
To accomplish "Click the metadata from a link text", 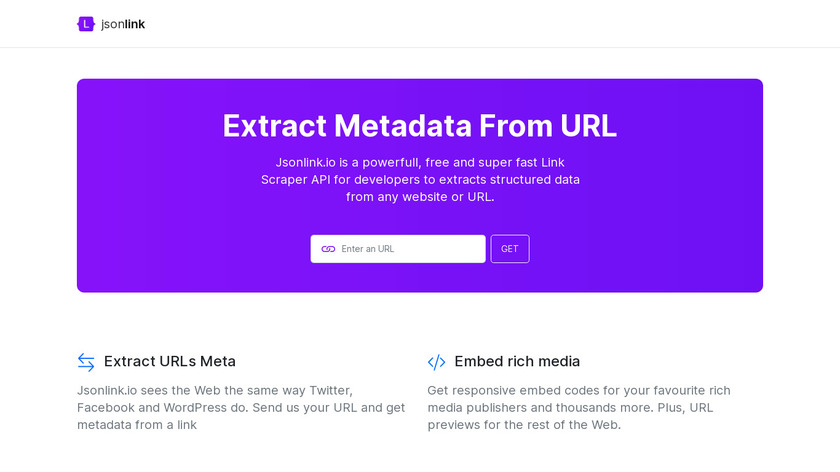I will click(137, 425).
